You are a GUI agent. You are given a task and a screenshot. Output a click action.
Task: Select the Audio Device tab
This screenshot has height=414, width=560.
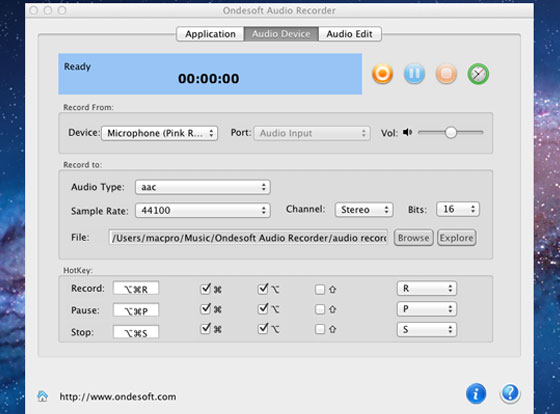[281, 34]
